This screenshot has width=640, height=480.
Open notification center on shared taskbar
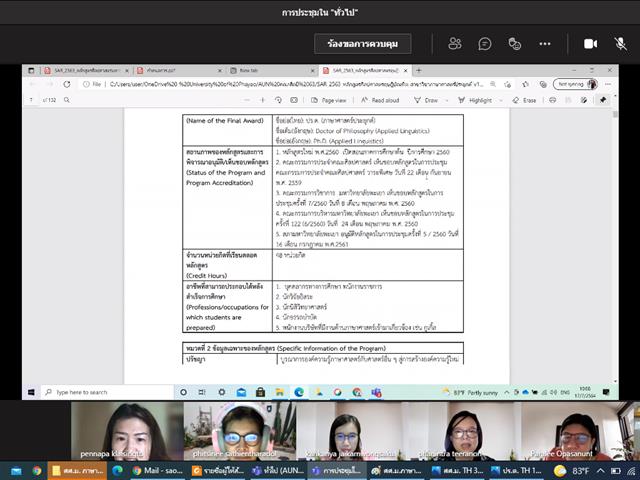click(606, 392)
